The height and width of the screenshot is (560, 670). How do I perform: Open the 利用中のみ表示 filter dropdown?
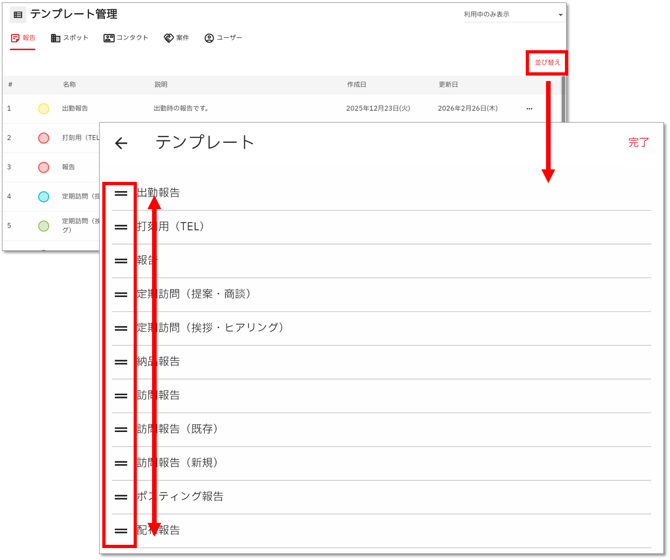click(513, 15)
